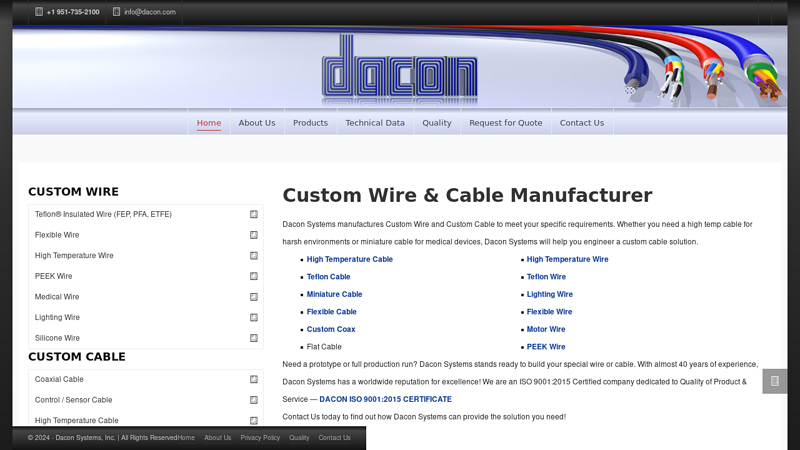
Task: Click the CUSTOM CABLE sidebar heading
Action: [77, 357]
